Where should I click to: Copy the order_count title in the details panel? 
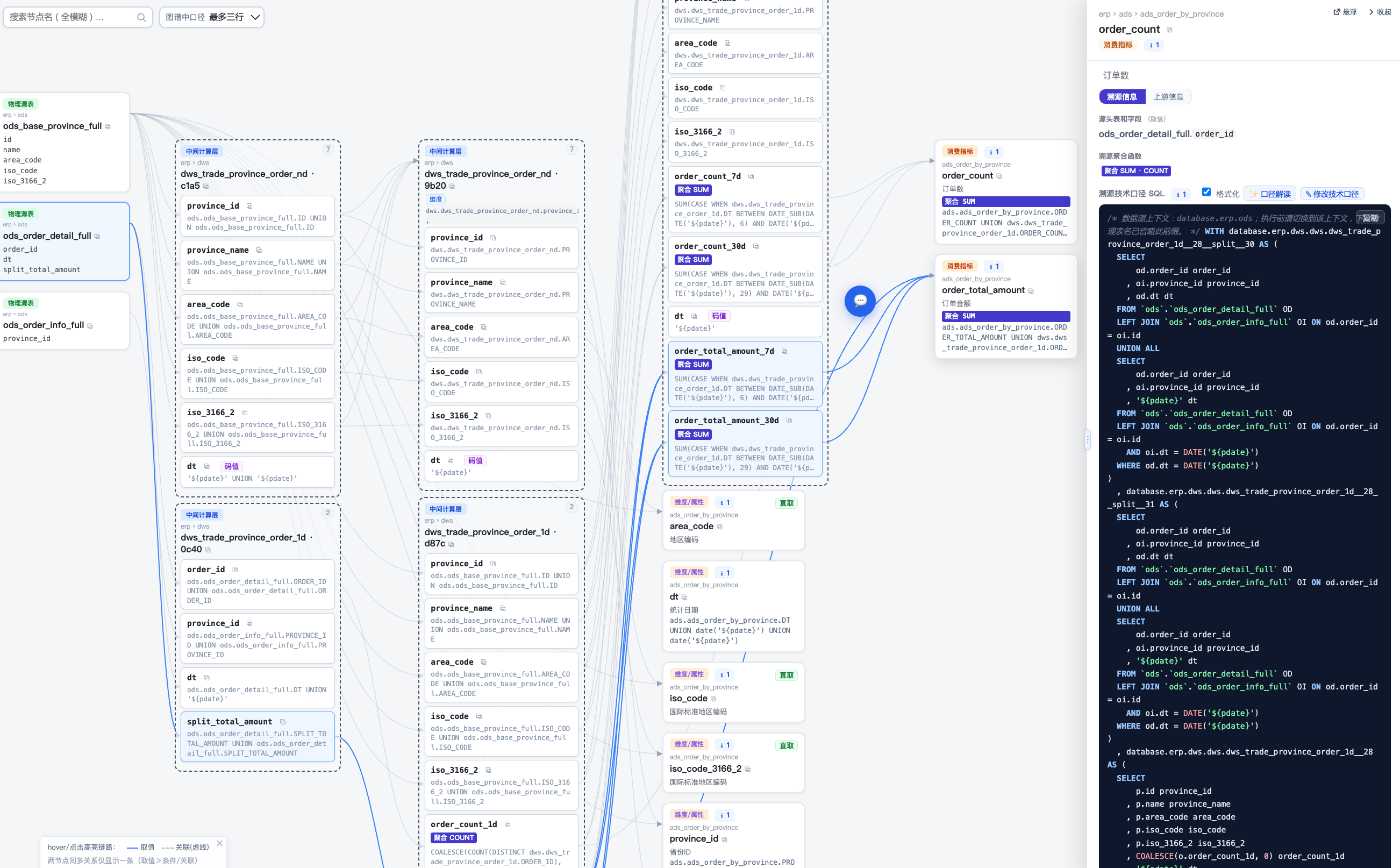click(1169, 30)
